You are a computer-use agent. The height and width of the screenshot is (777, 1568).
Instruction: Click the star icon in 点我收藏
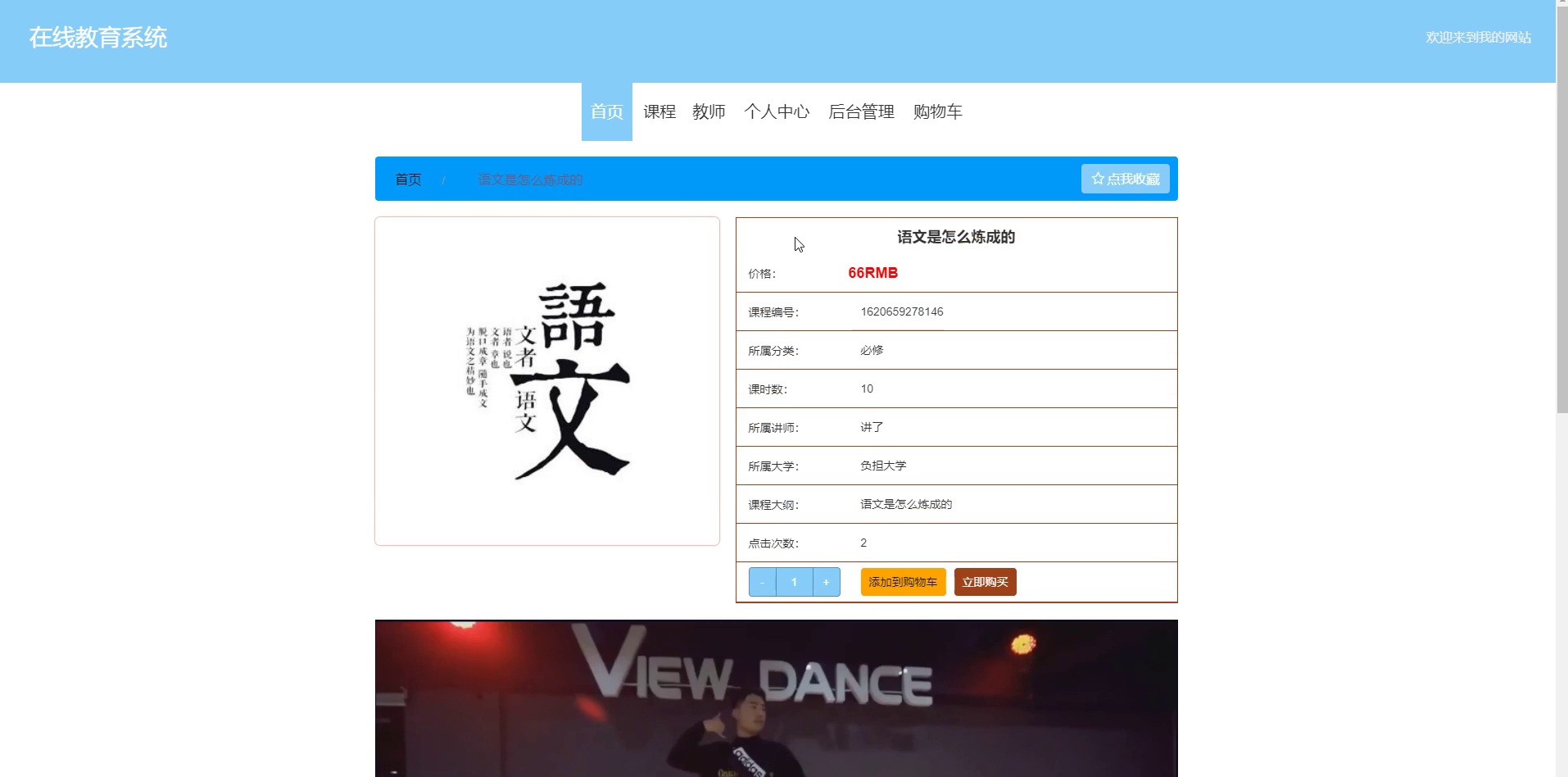pyautogui.click(x=1098, y=179)
